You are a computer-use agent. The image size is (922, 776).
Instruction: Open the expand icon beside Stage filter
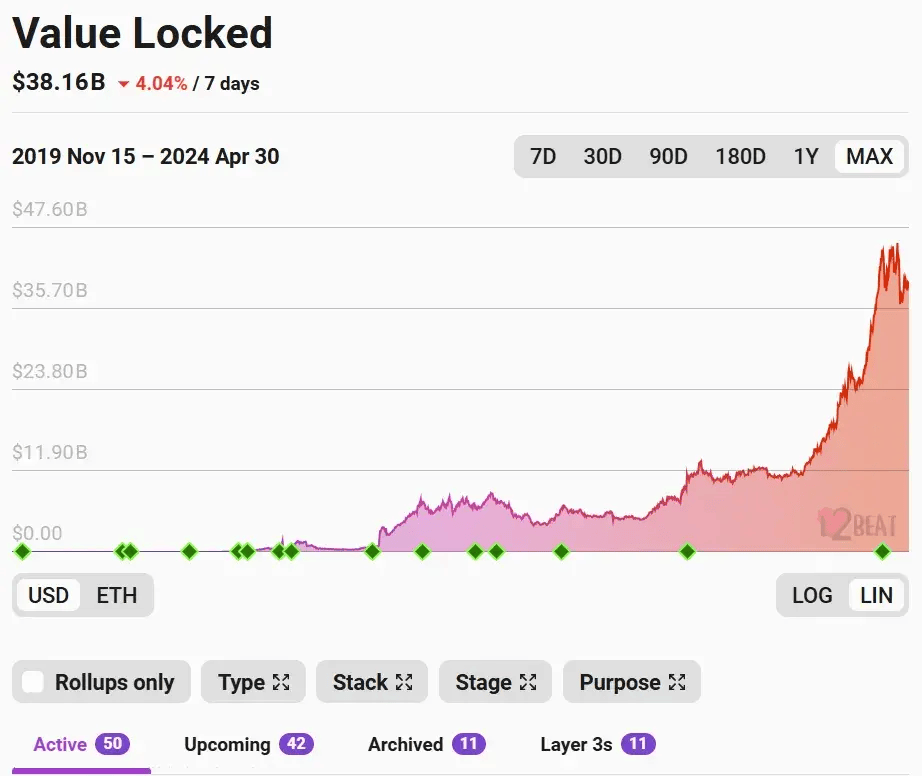[528, 682]
